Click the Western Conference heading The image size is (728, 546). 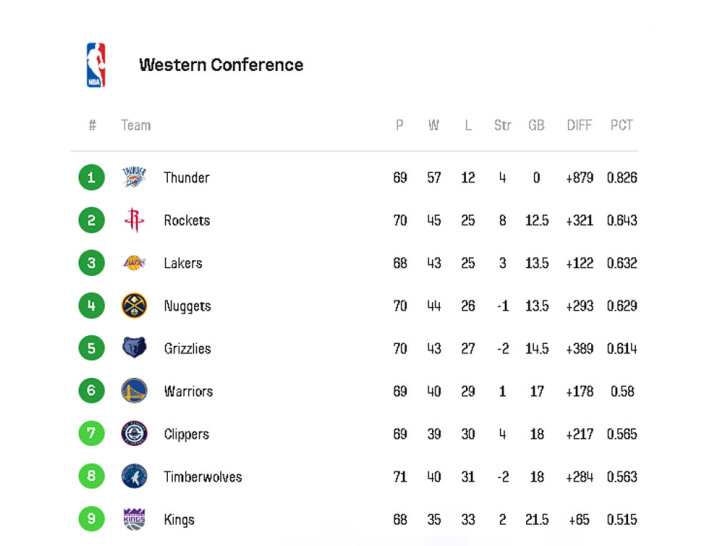pyautogui.click(x=221, y=65)
